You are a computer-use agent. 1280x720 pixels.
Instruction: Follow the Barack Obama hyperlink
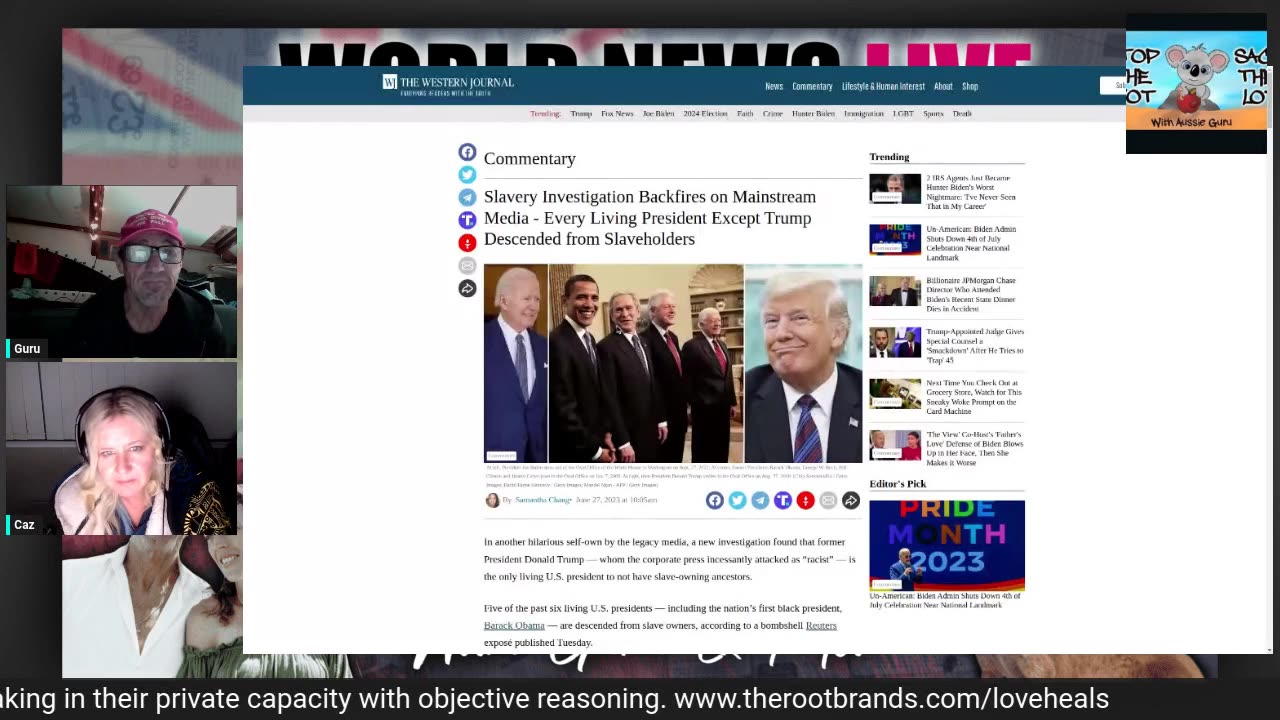click(514, 625)
